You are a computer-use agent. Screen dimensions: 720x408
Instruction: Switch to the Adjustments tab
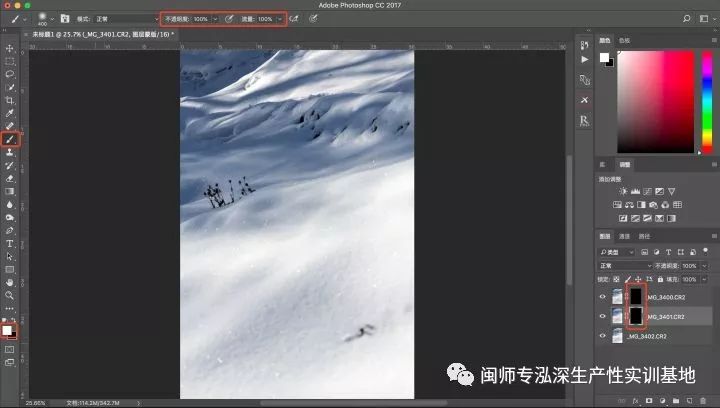624,165
